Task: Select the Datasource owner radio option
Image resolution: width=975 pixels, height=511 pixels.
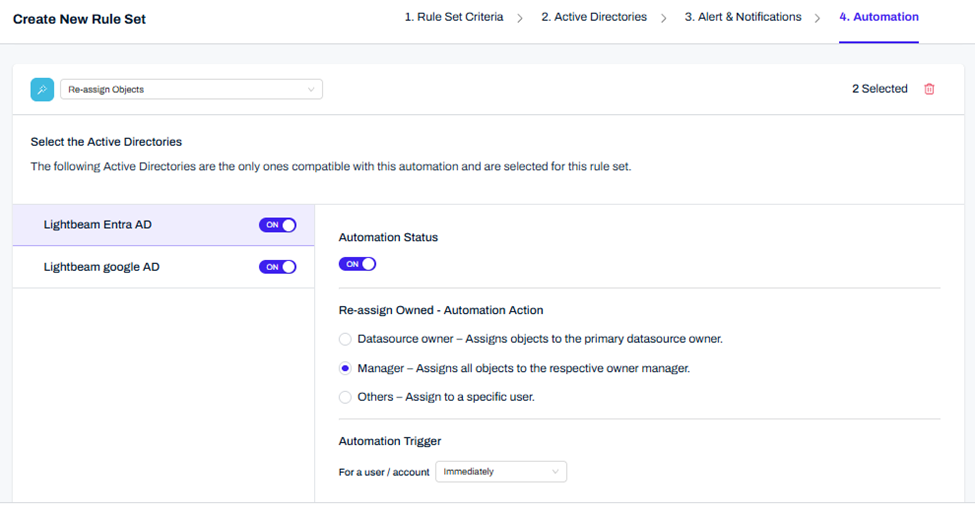Action: coord(345,339)
